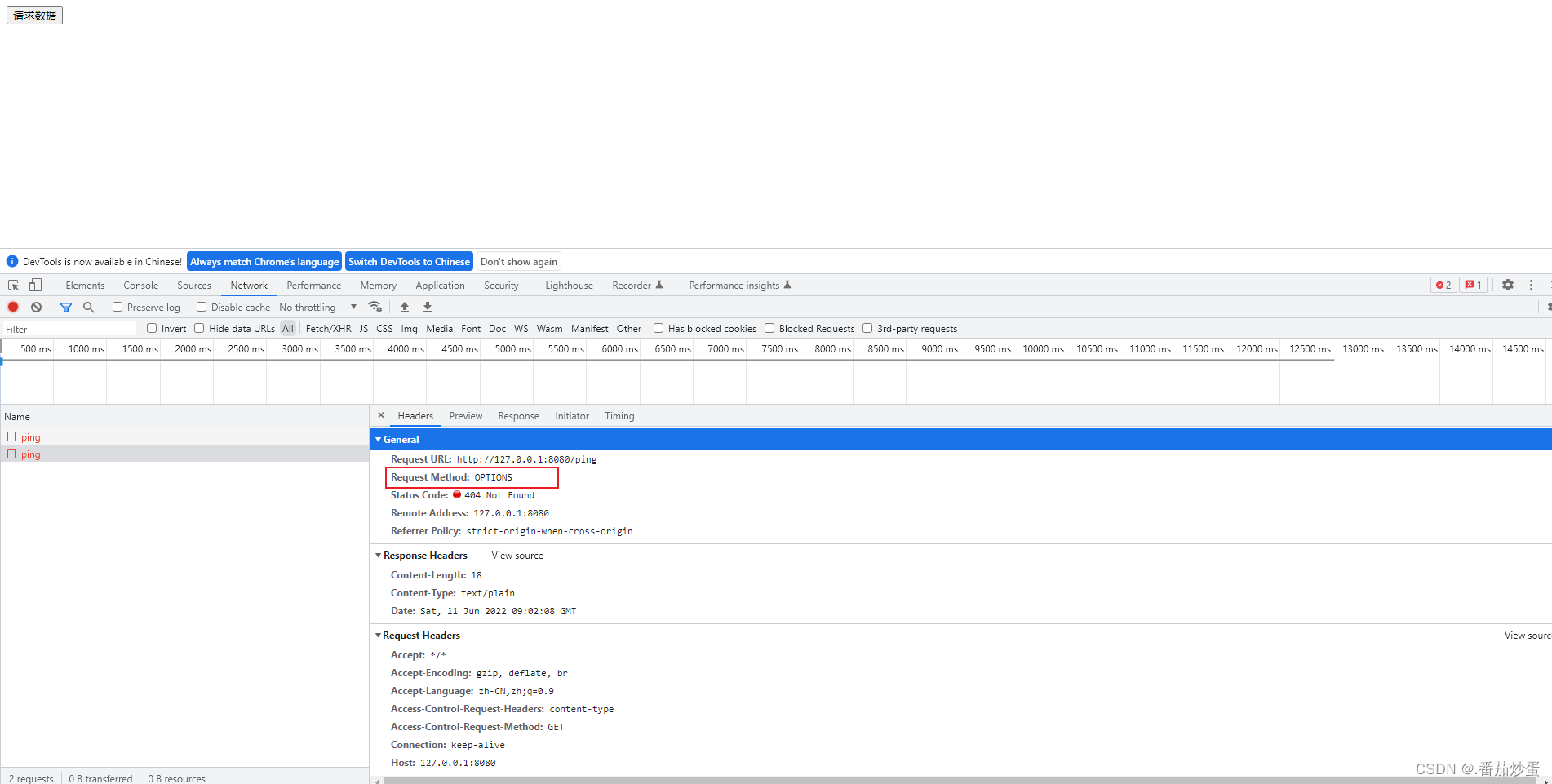
Task: Open the Security panel tab
Action: coord(501,285)
